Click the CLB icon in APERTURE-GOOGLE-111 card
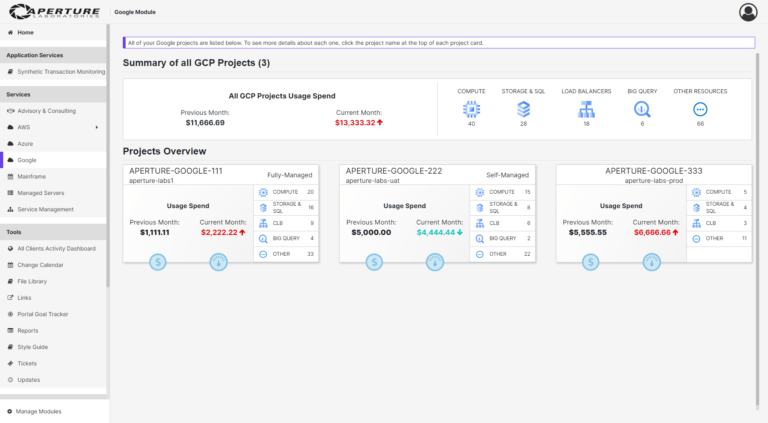 pyautogui.click(x=263, y=223)
